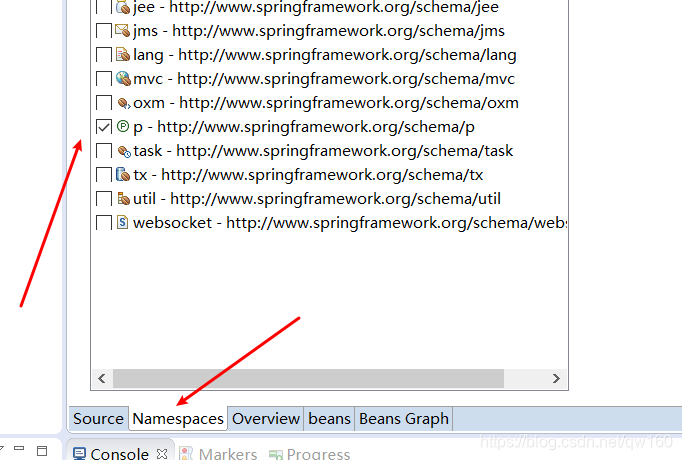Select the jms schema URL row
This screenshot has width=682, height=460.
pos(319,31)
